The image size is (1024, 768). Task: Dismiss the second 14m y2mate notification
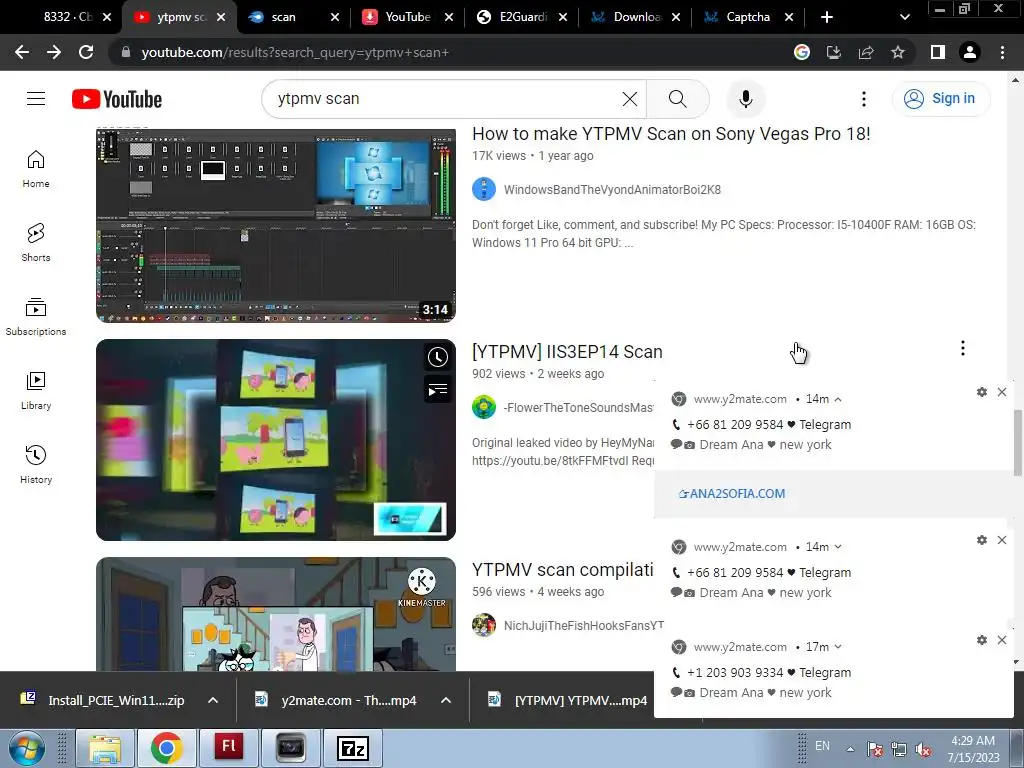pos(1002,540)
